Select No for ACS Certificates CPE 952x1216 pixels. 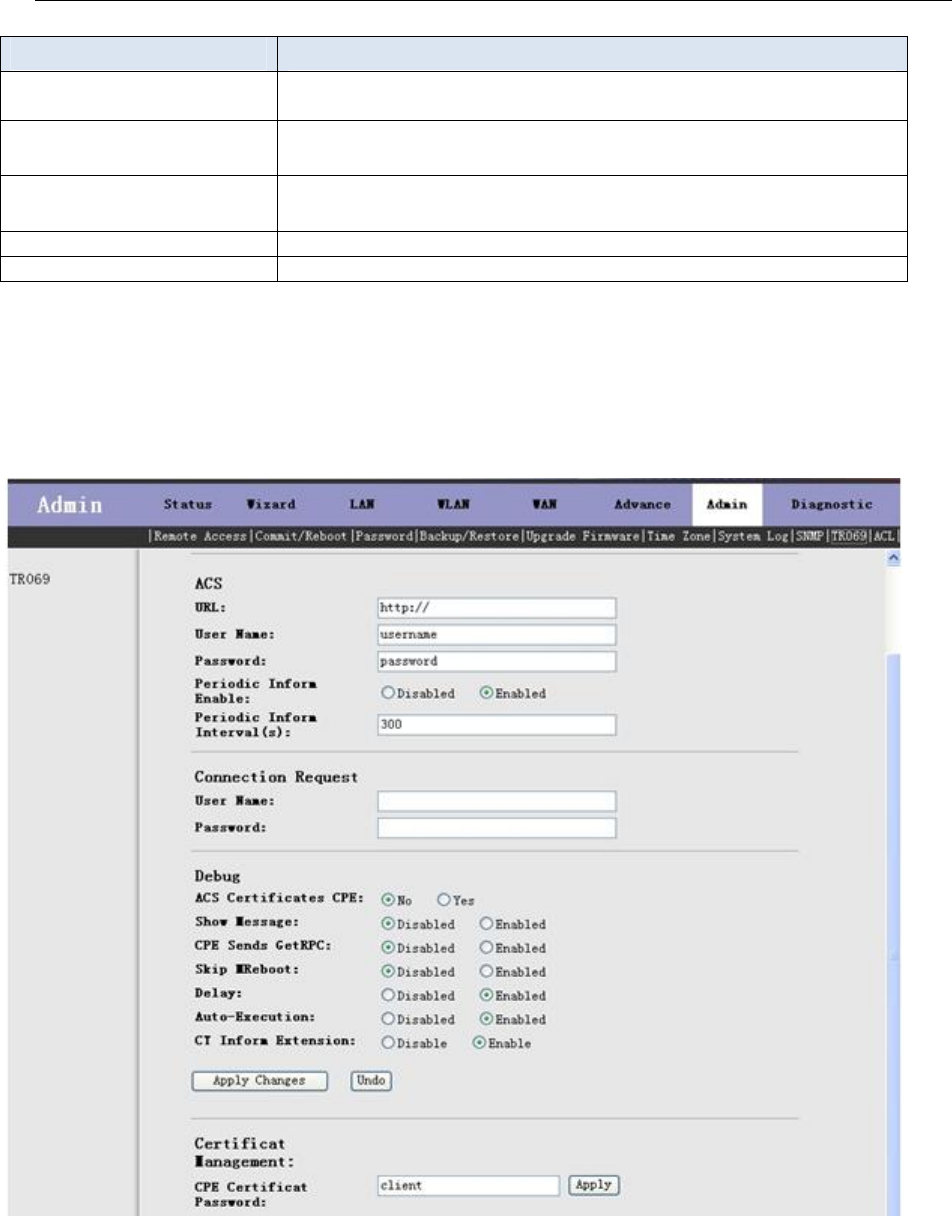pyautogui.click(x=386, y=899)
